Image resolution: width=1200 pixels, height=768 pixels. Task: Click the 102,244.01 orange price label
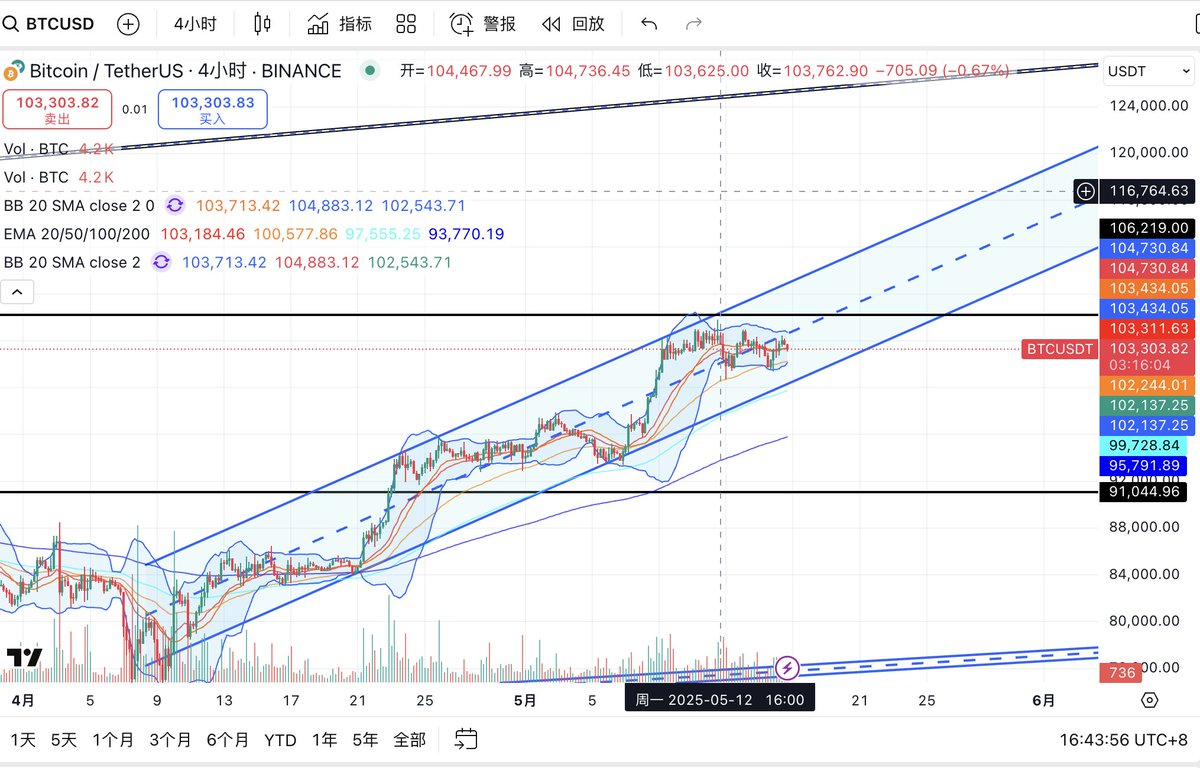point(1145,385)
